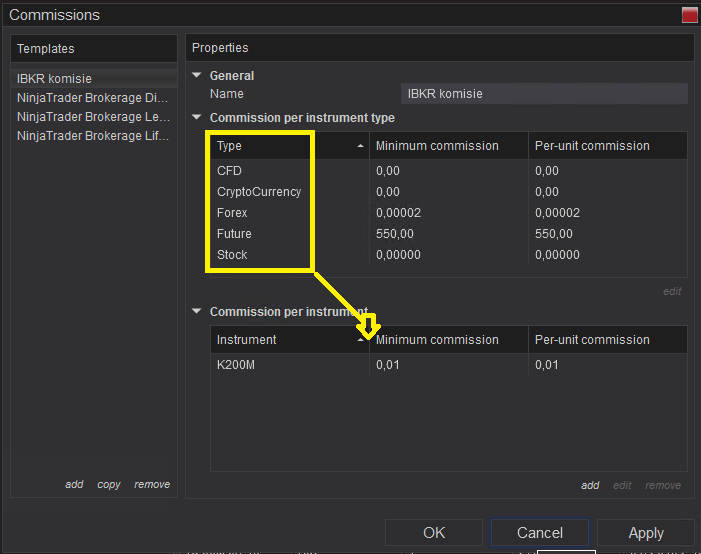
Task: Click Stock per-unit commission 0,00000
Action: tap(557, 255)
